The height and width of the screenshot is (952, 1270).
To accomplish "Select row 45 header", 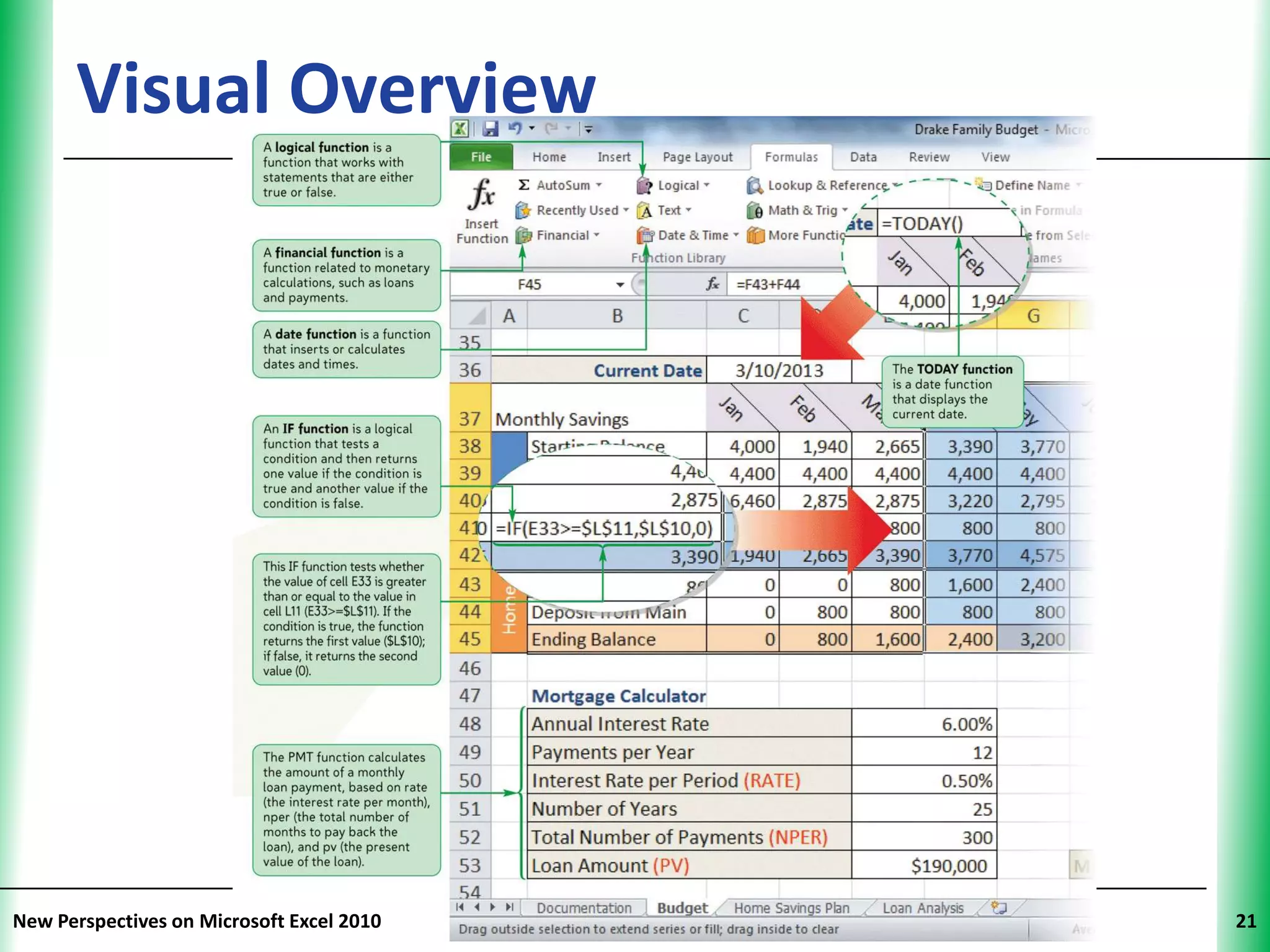I will (x=470, y=639).
